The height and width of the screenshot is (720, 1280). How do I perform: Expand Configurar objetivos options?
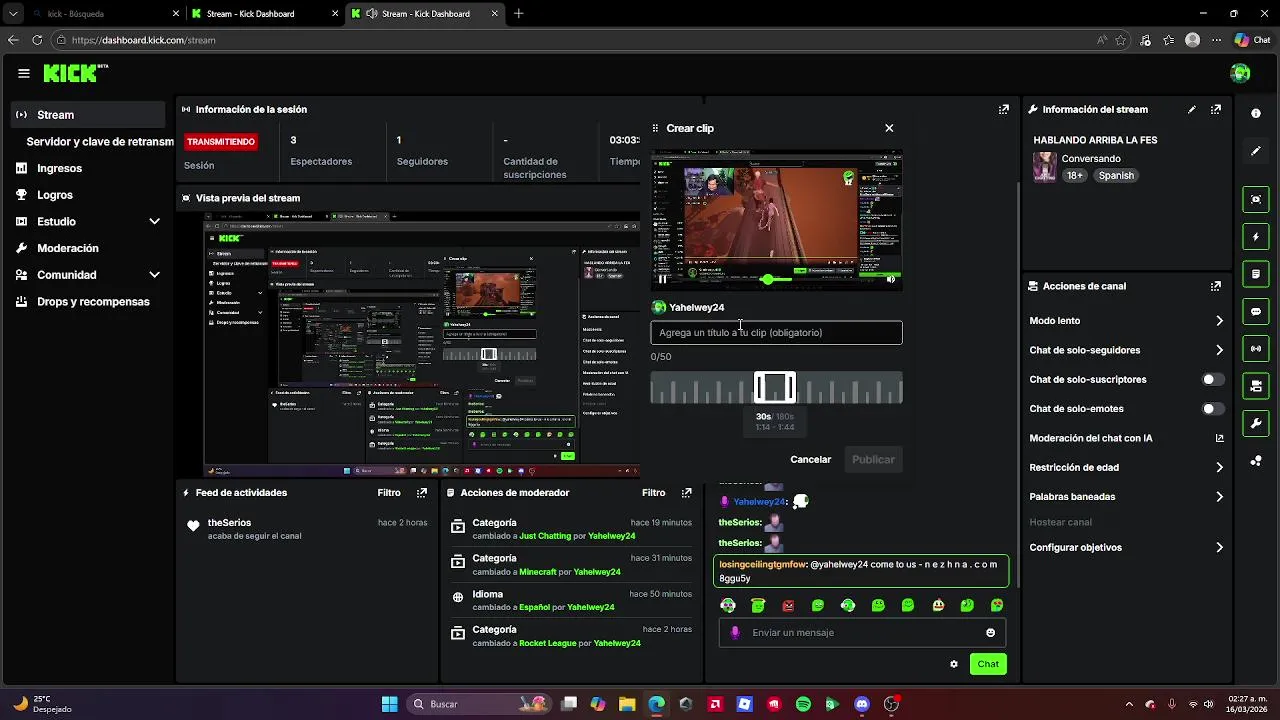(x=1219, y=548)
